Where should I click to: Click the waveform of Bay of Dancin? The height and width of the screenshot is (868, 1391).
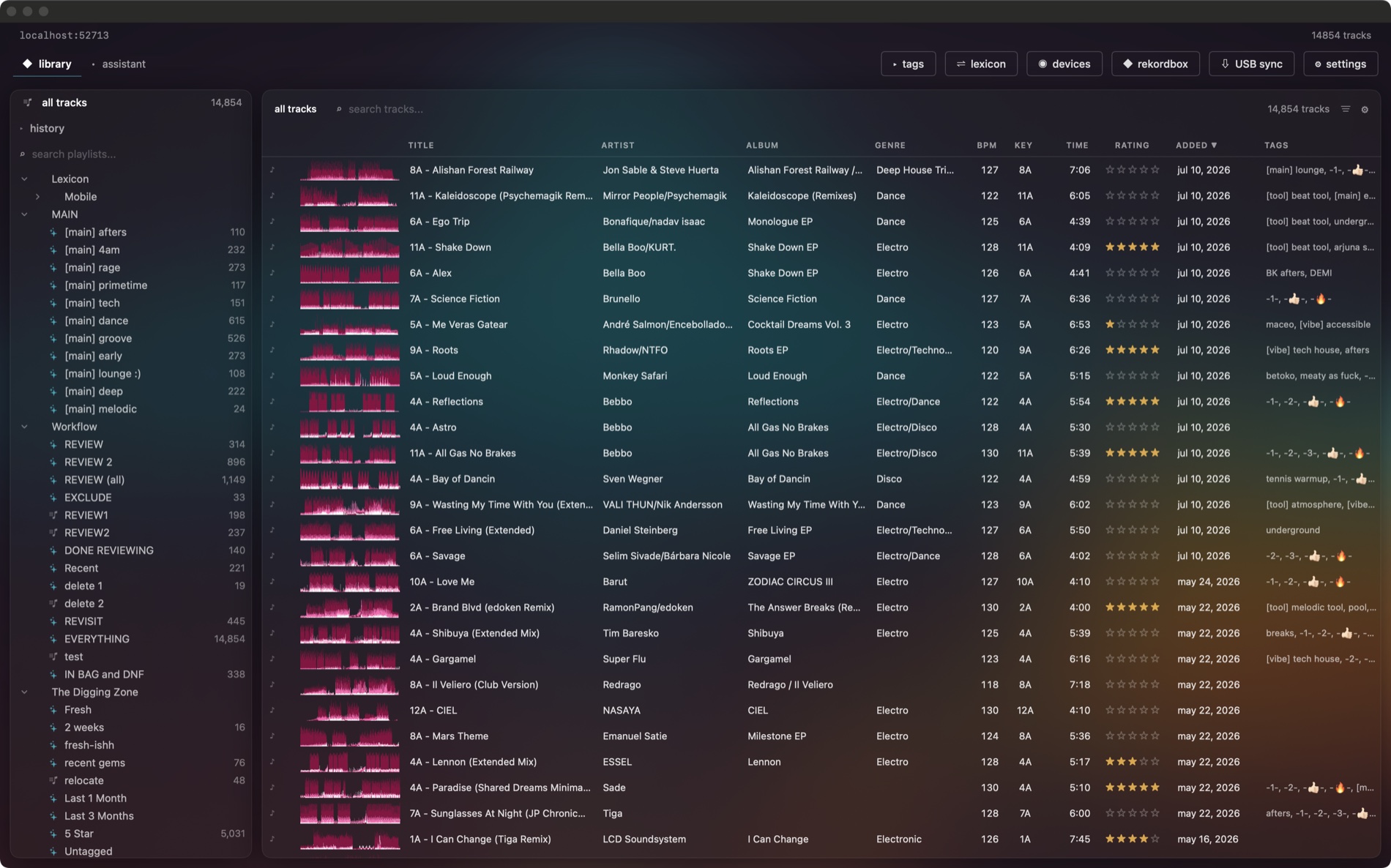[350, 479]
